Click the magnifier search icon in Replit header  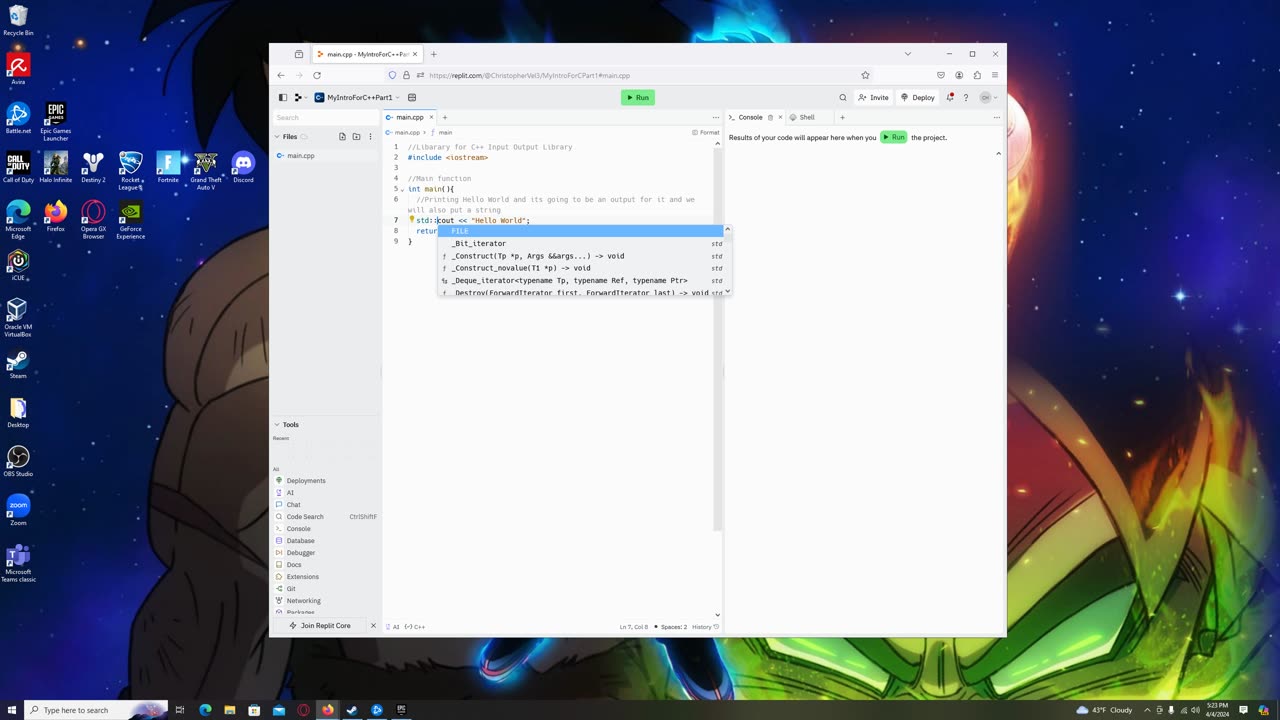point(843,97)
